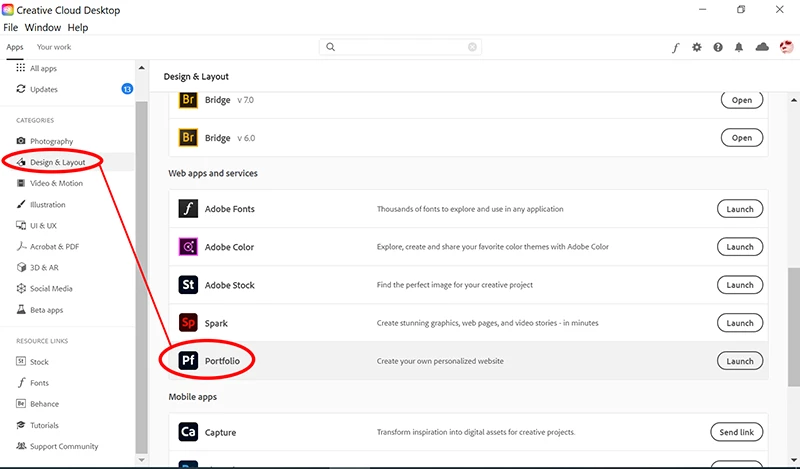
Task: Open the Adobe Fonts header icon
Action: point(676,47)
